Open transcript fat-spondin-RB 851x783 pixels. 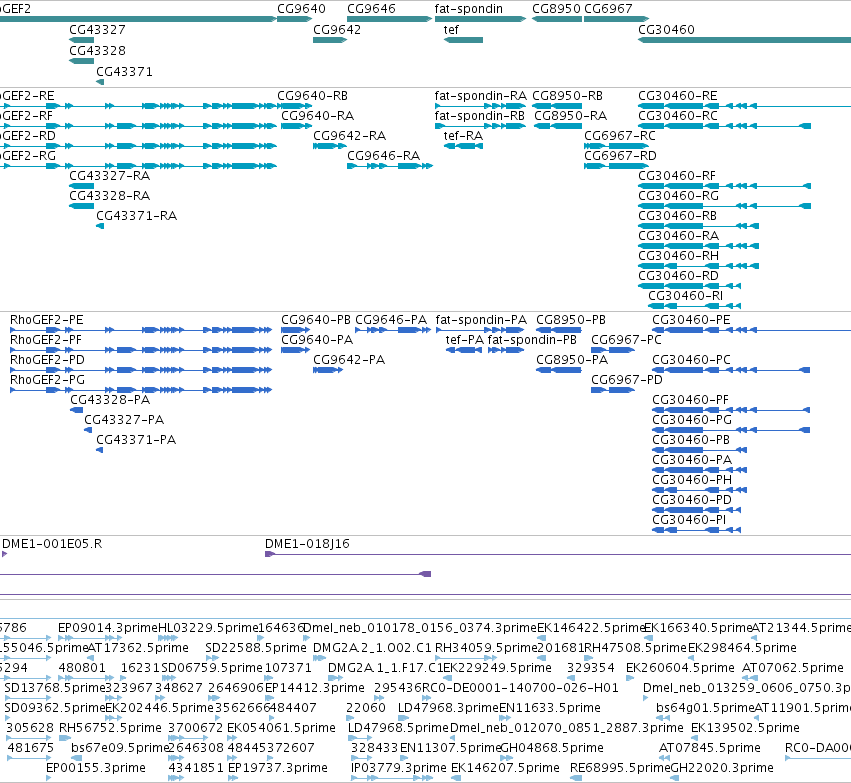(x=480, y=116)
